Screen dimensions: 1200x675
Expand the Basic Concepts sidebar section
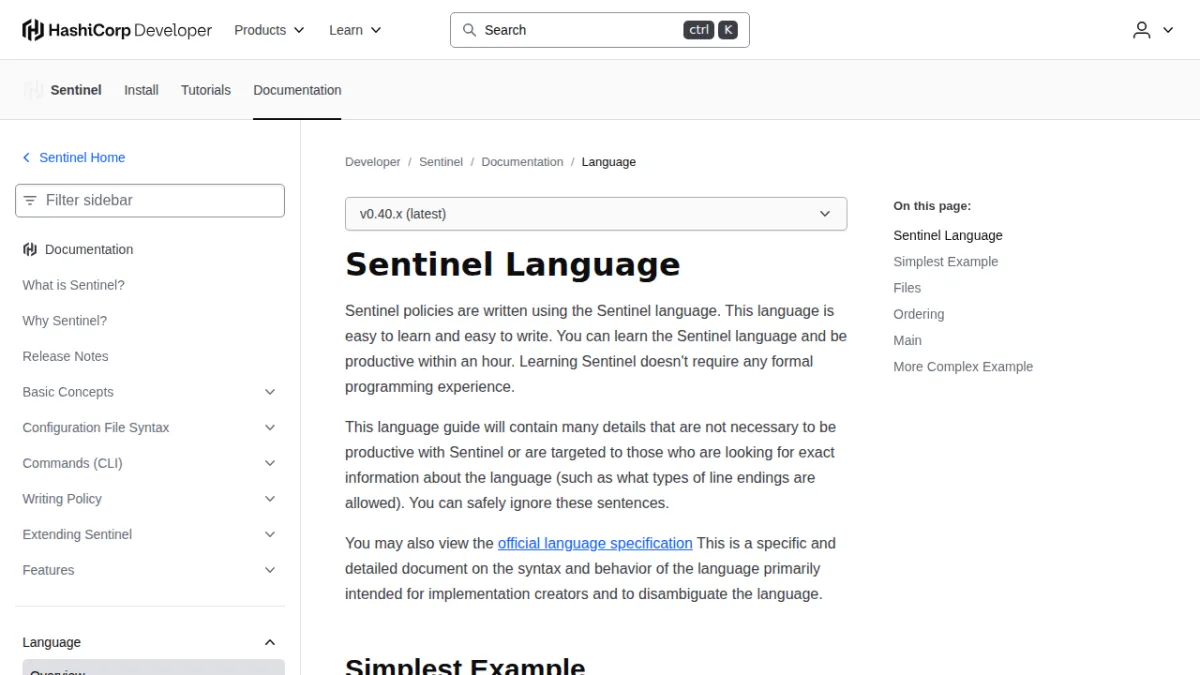270,392
